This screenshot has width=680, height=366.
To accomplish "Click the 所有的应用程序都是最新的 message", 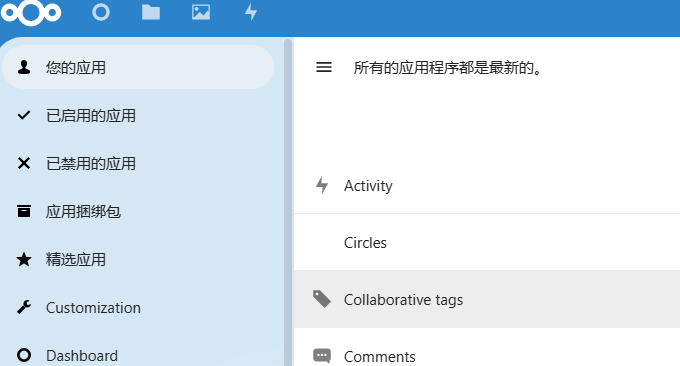I will tap(448, 68).
